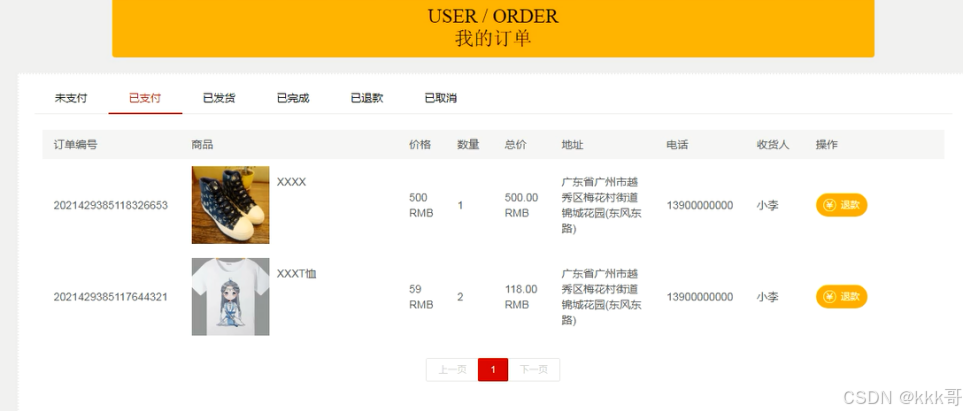Open the 未支付 orders tab
Screen dimensions: 966x415
point(71,98)
